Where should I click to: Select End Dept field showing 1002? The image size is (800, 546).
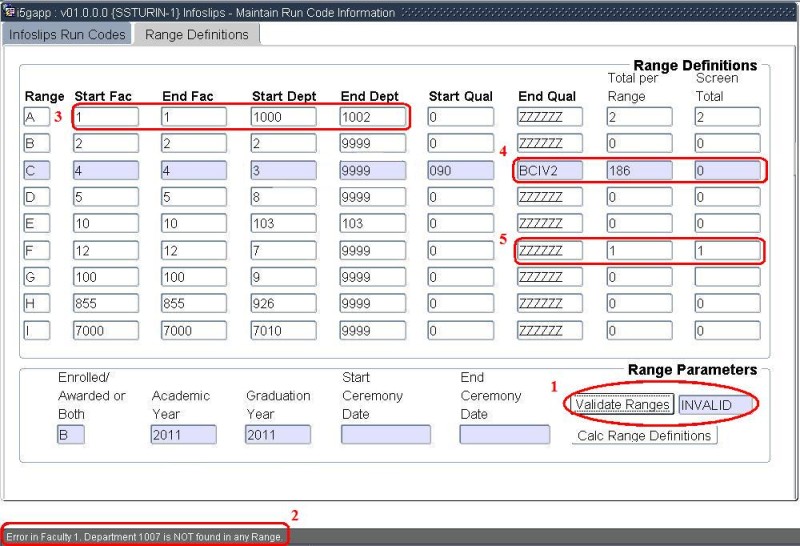click(x=372, y=117)
